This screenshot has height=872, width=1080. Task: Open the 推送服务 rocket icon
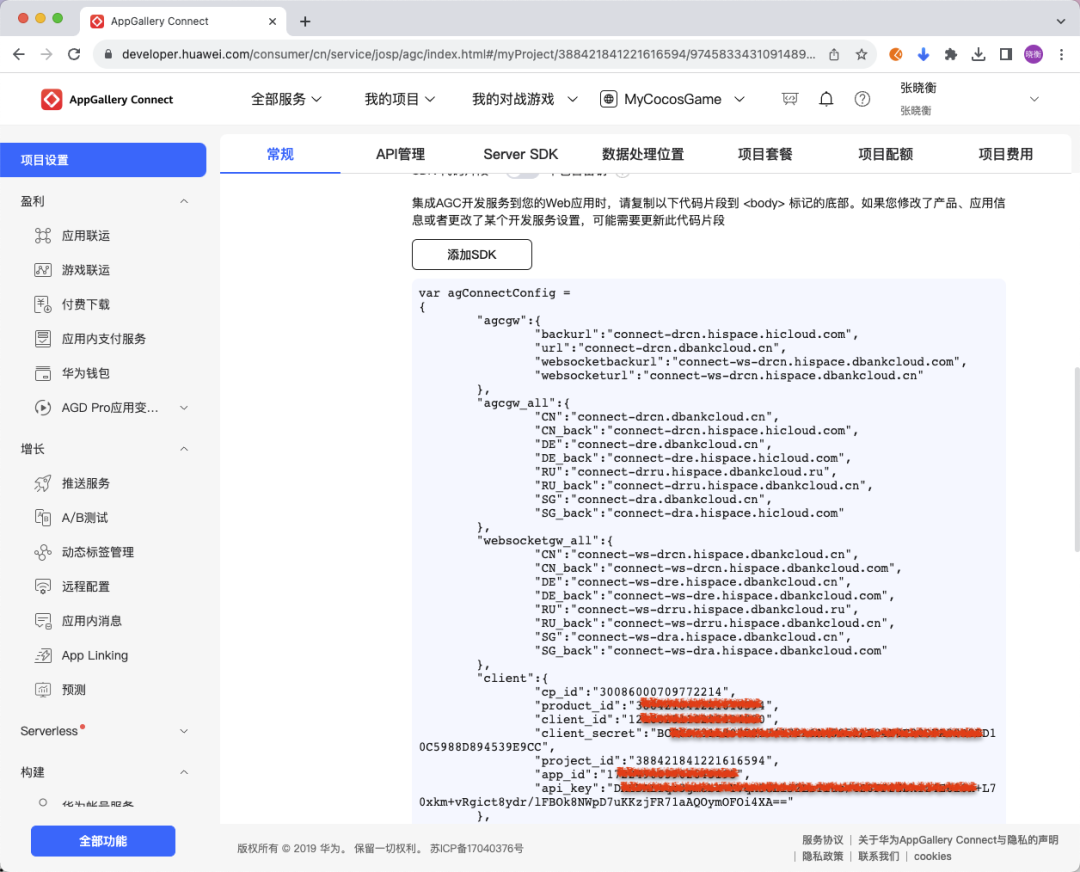[43, 484]
